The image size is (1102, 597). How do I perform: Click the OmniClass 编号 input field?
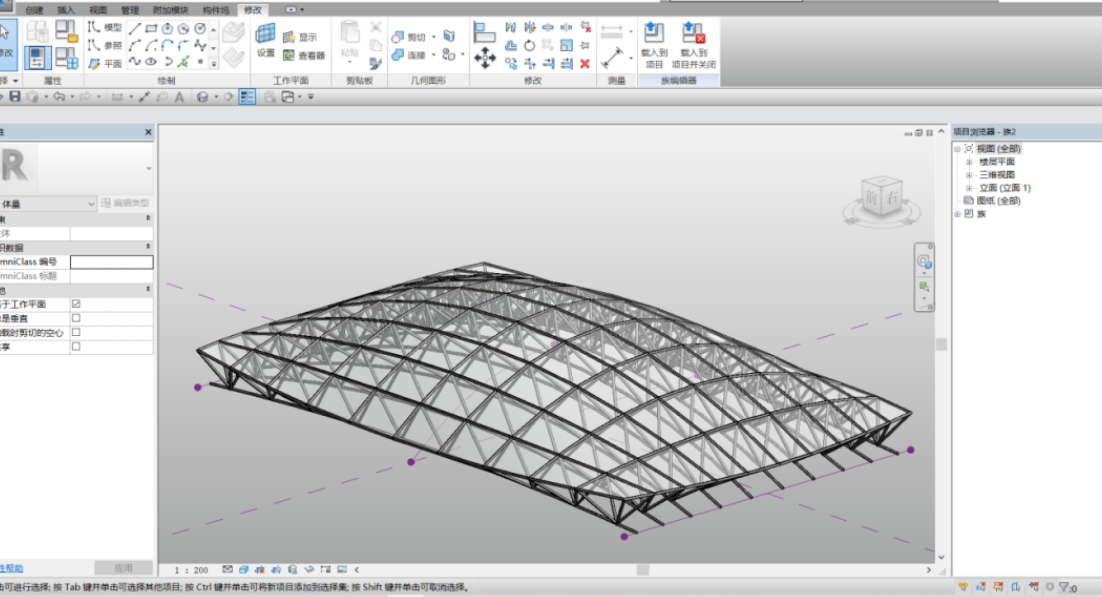112,262
